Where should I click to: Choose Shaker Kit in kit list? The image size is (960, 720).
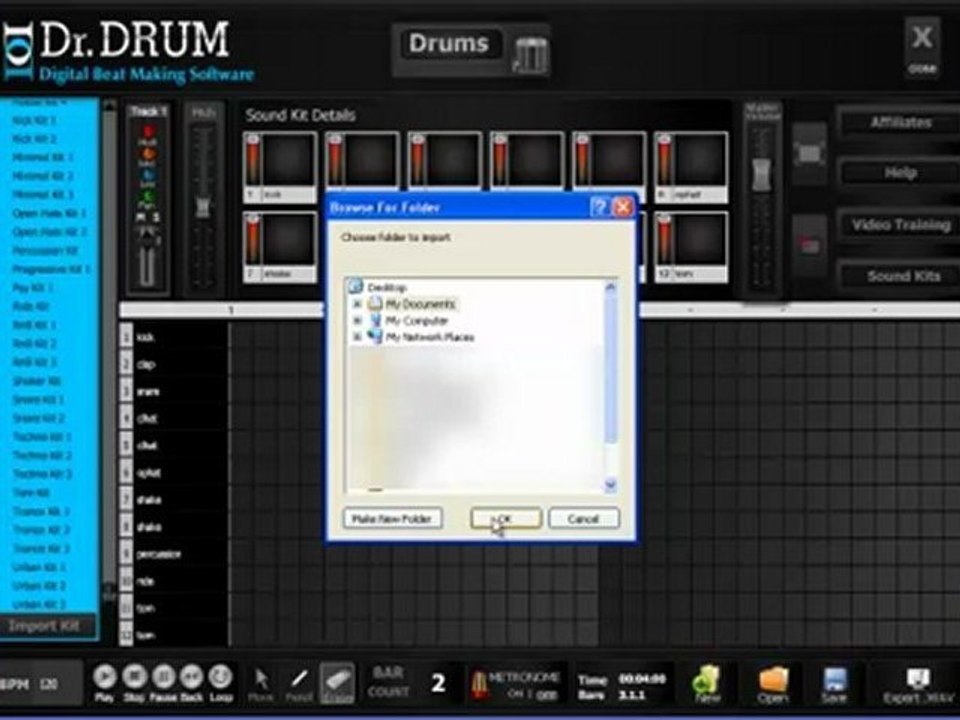[37, 381]
